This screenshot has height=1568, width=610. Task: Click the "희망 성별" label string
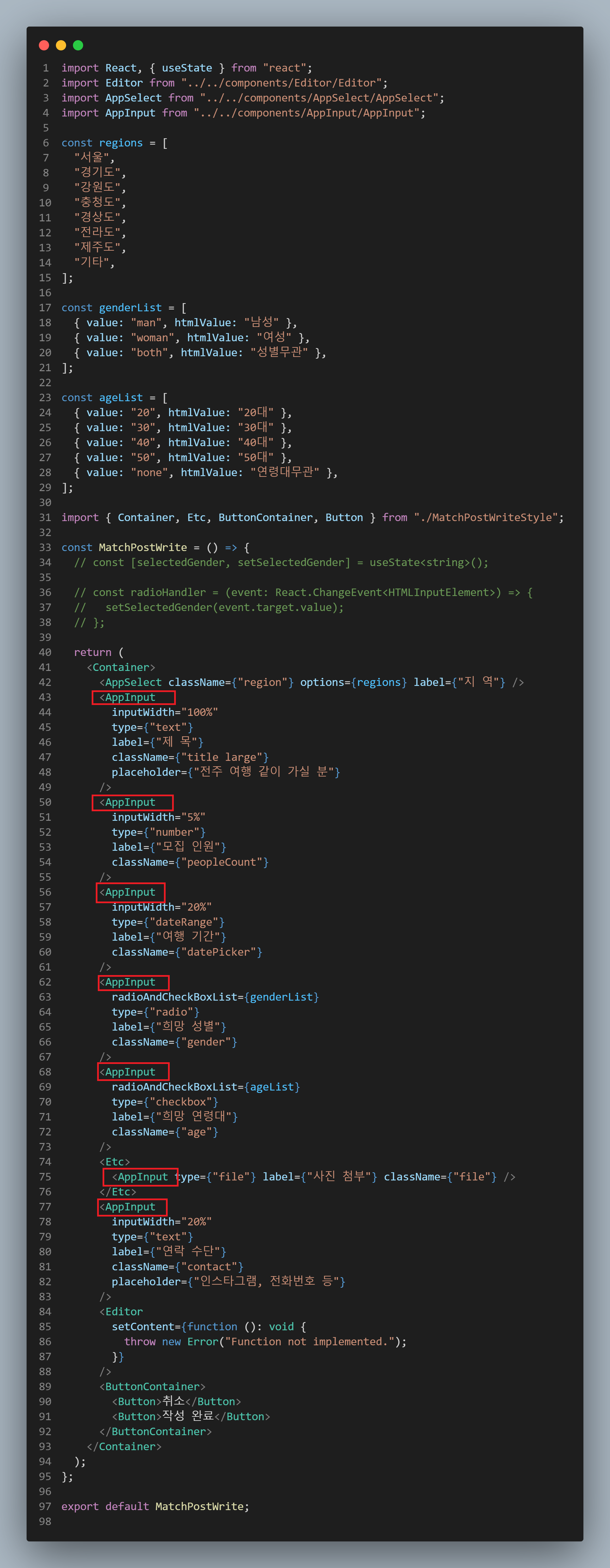coord(188,1027)
